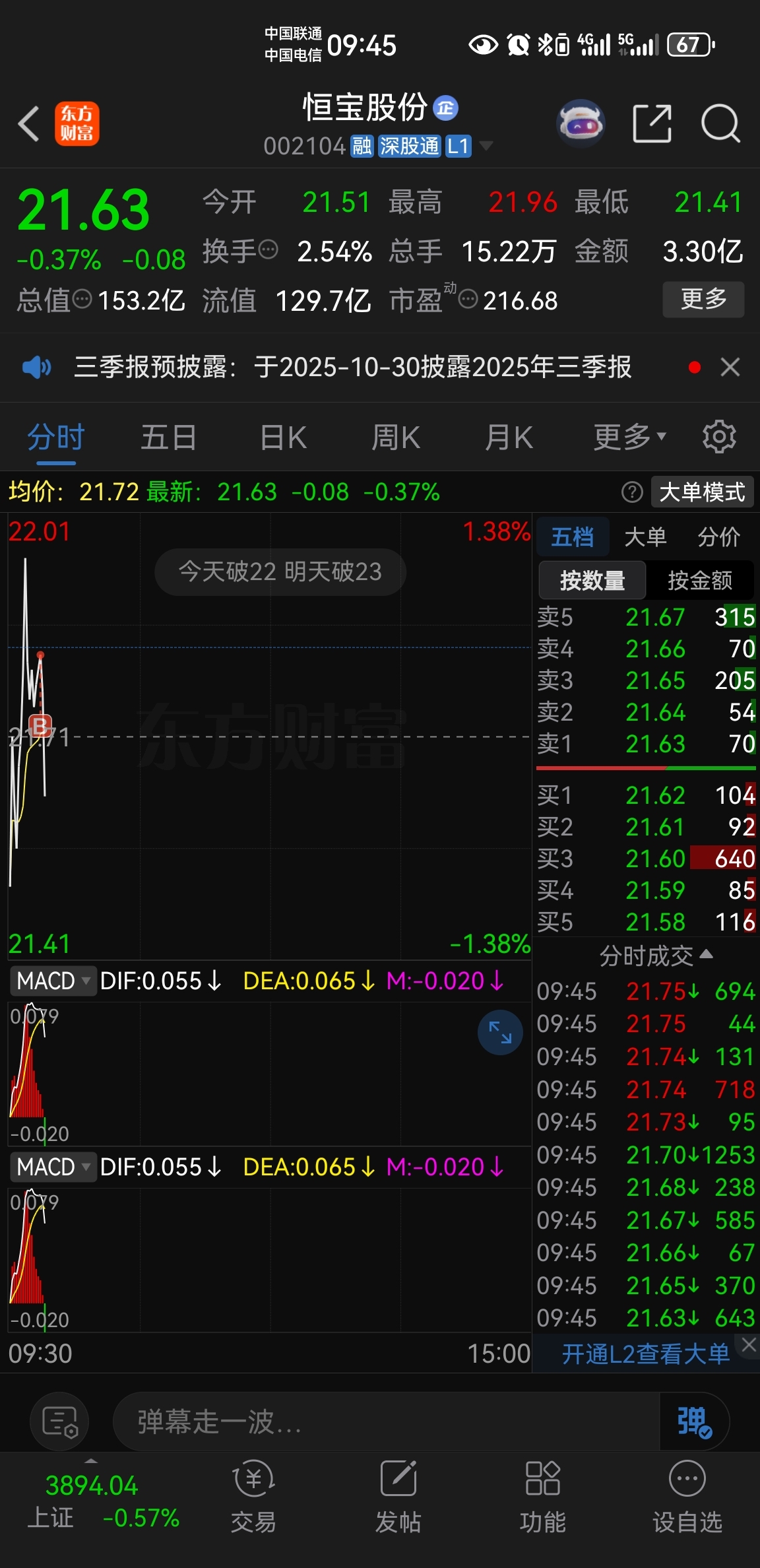This screenshot has width=760, height=1568.
Task: Tap battery indicator in status bar
Action: pos(691,45)
